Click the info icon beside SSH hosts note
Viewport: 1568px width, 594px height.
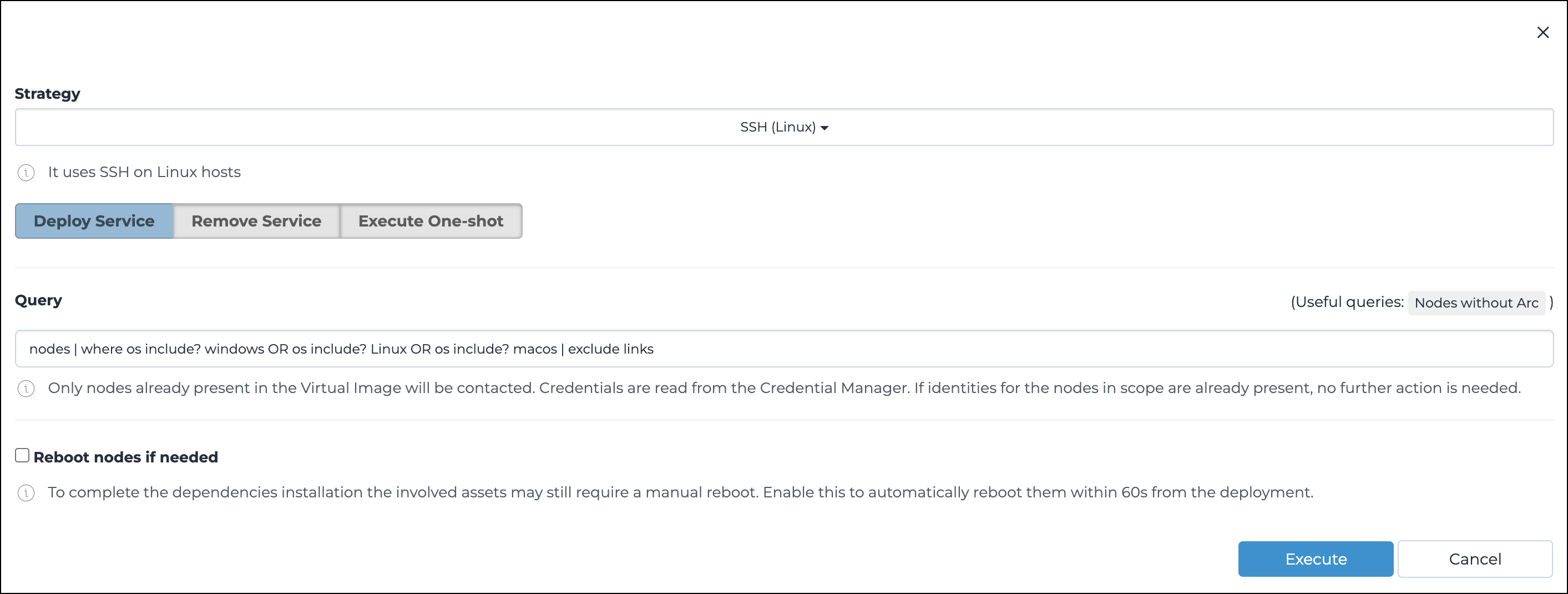(x=26, y=173)
